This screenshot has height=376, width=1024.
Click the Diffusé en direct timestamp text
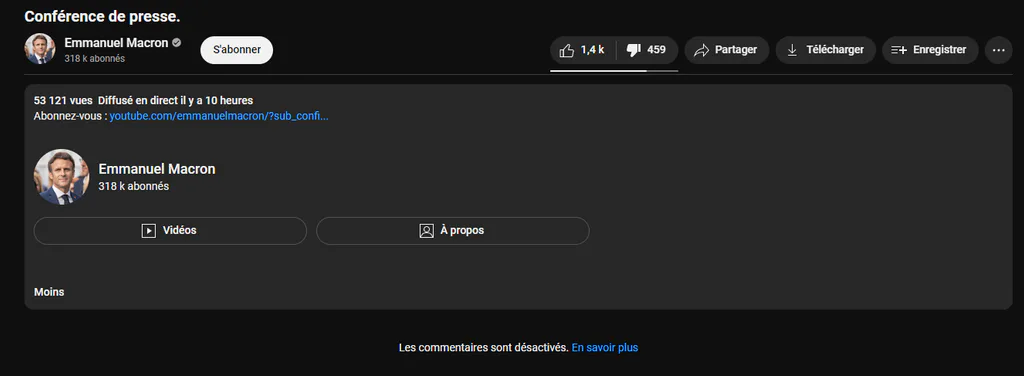(176, 101)
